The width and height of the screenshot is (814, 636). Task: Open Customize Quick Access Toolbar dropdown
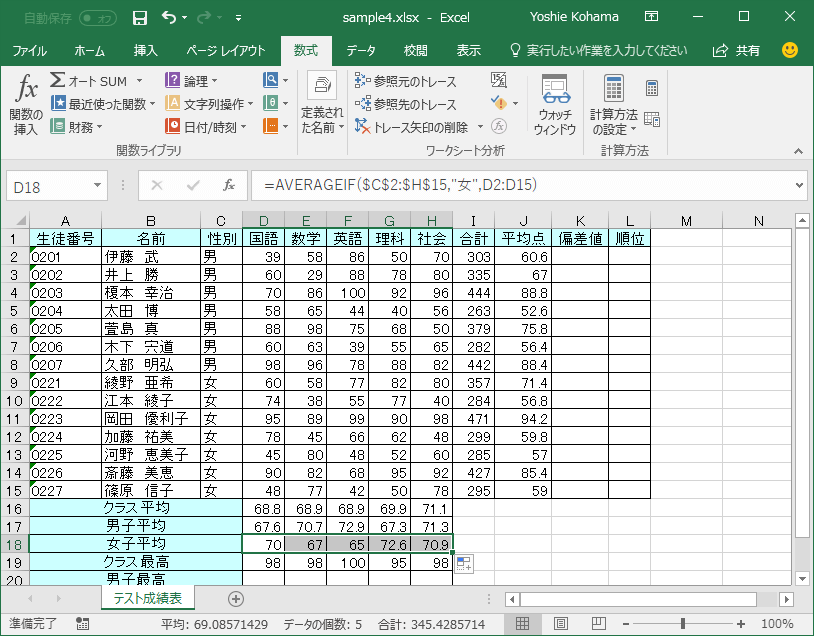[x=238, y=18]
